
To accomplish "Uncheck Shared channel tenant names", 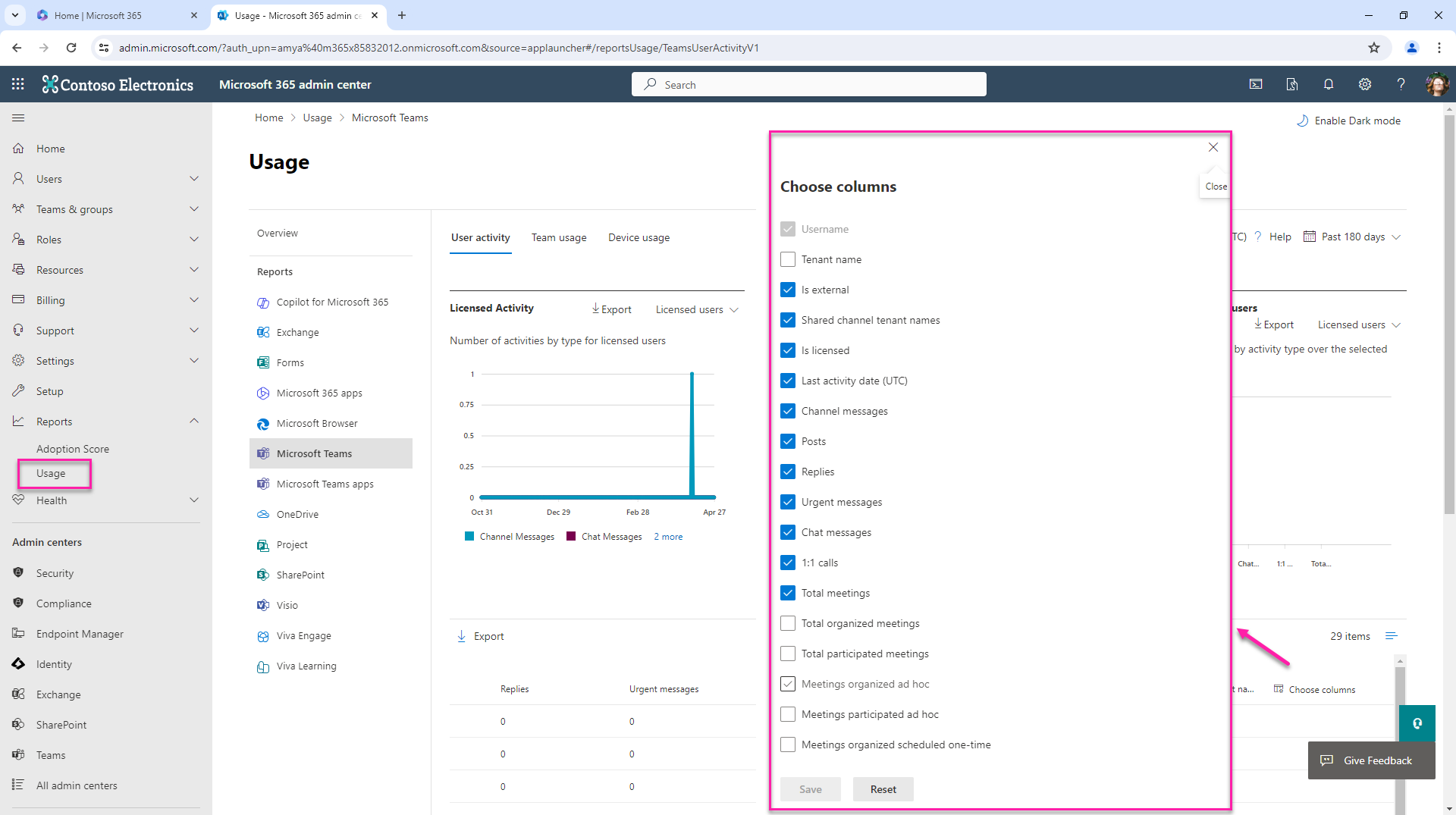I will click(788, 320).
